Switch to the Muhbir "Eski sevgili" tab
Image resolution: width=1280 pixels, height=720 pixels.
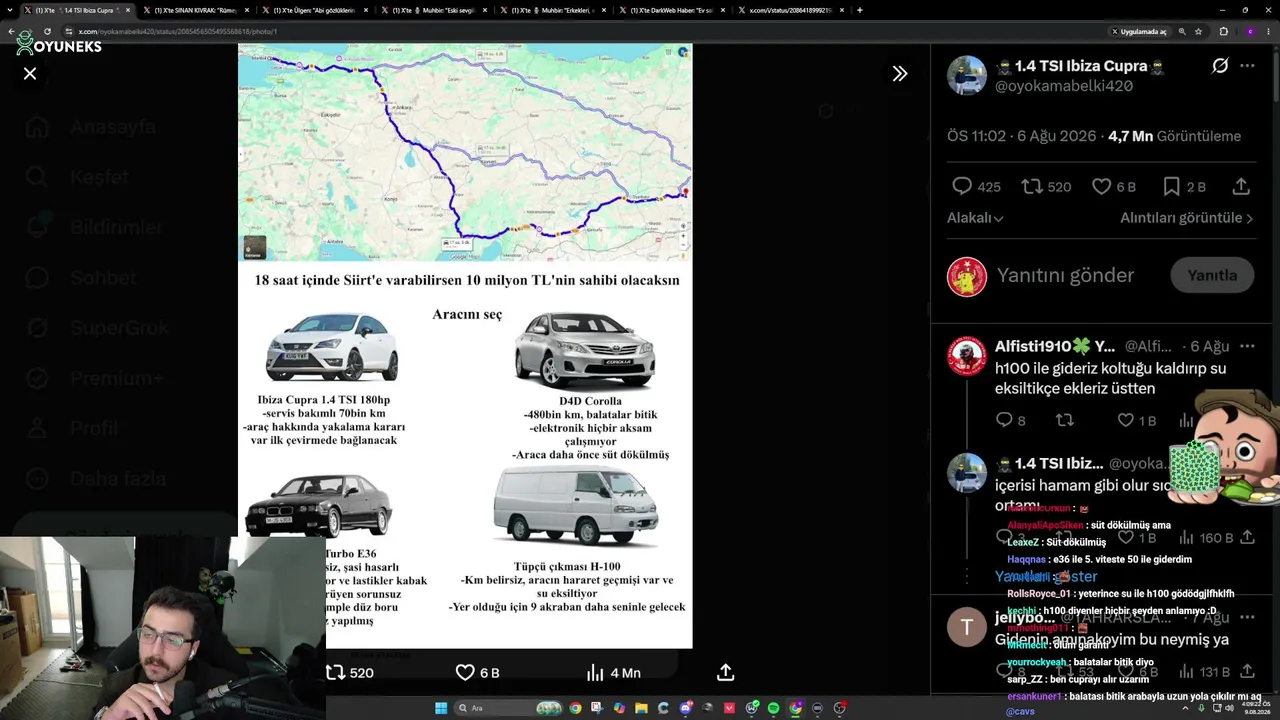click(434, 10)
